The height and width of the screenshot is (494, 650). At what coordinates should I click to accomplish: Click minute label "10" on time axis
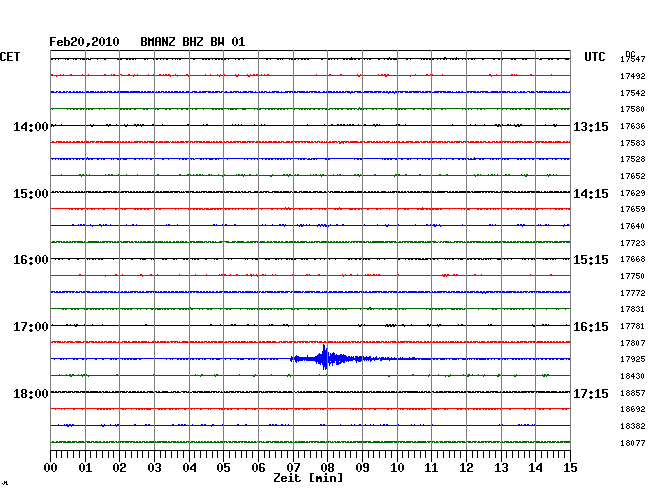[x=398, y=468]
